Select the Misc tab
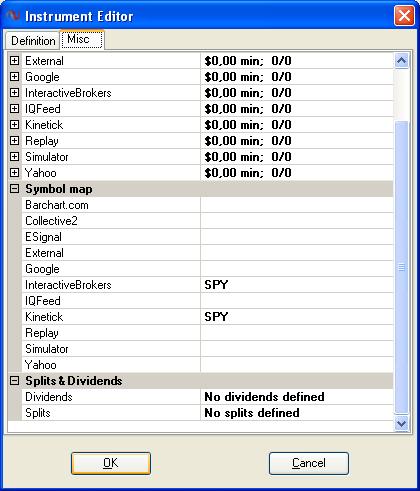Viewport: 420px width, 491px height. coord(82,39)
